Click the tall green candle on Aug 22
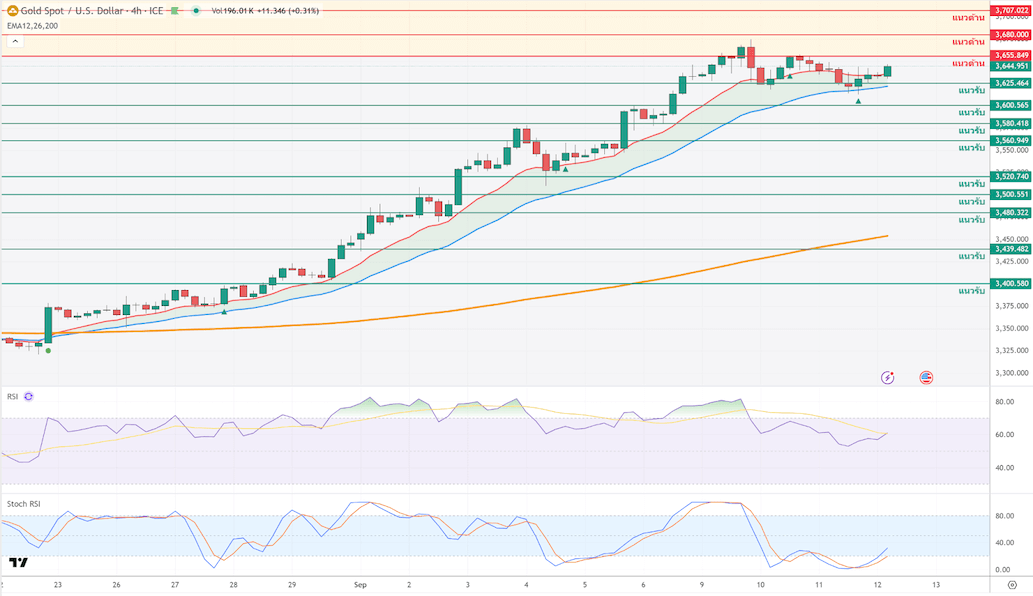The image size is (1033, 596). [48, 325]
